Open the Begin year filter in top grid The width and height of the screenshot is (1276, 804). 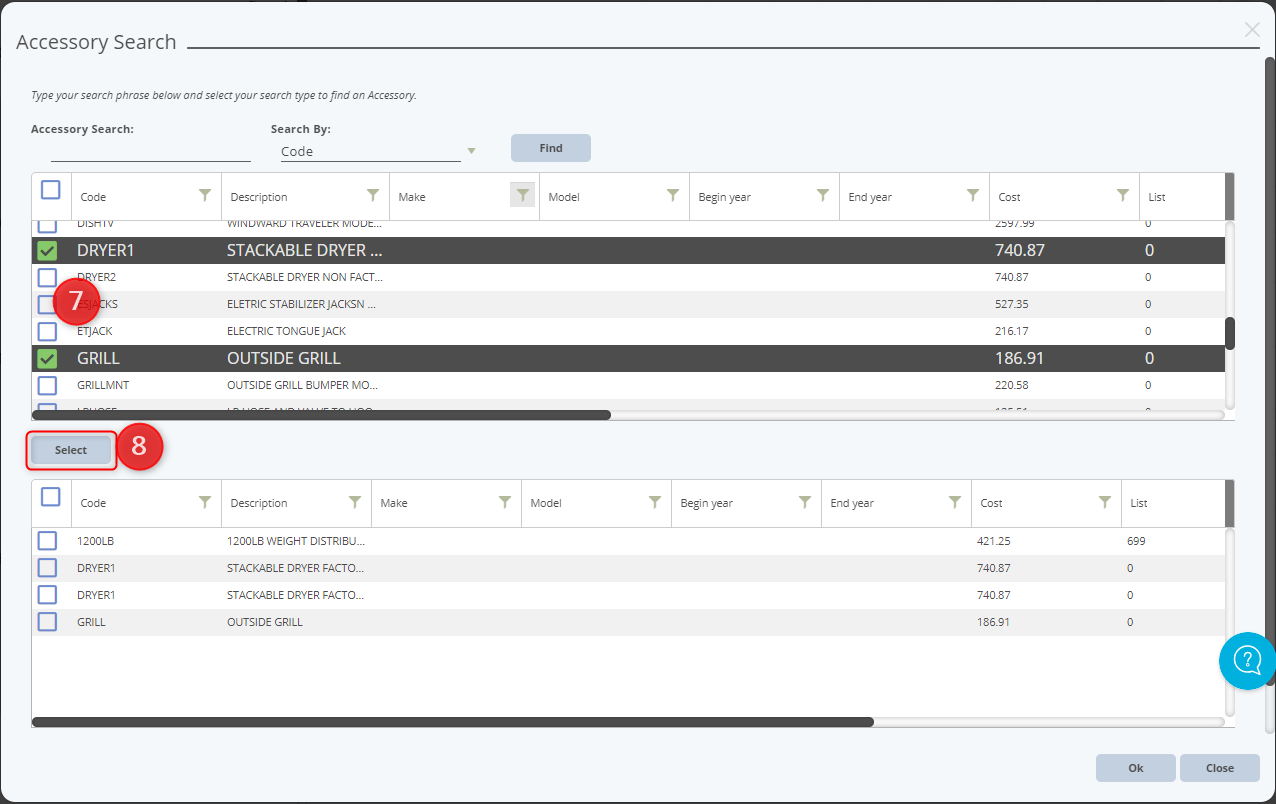pyautogui.click(x=822, y=196)
